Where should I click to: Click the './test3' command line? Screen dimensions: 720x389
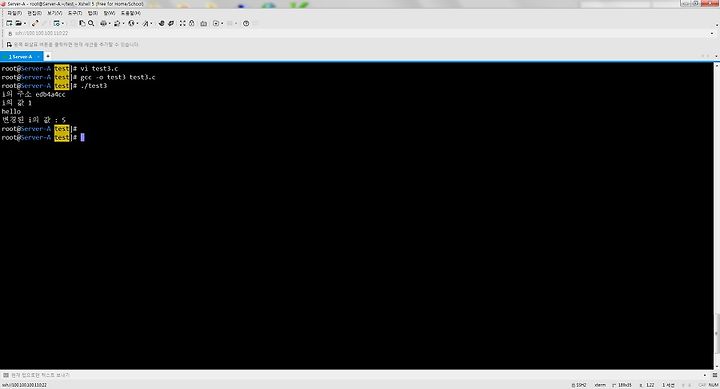coord(94,86)
